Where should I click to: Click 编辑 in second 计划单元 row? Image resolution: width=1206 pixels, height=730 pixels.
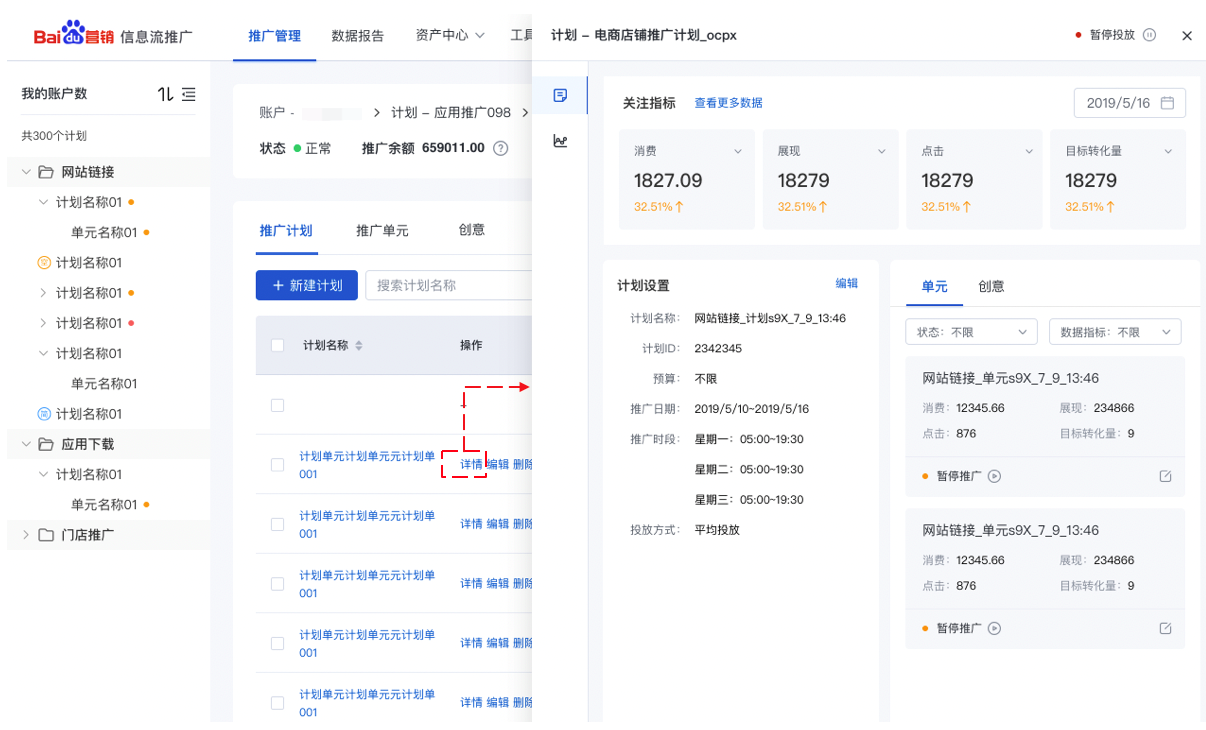pos(497,524)
